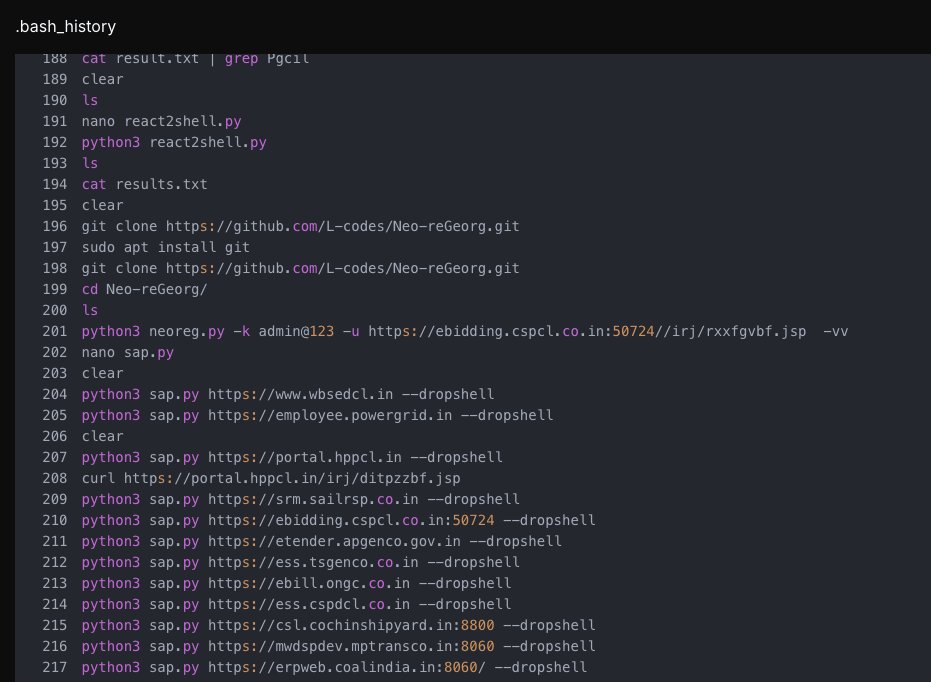Click the ebidding.cspcl.co.in:50724 sap.py command on line 210
931x682 pixels.
(x=338, y=521)
